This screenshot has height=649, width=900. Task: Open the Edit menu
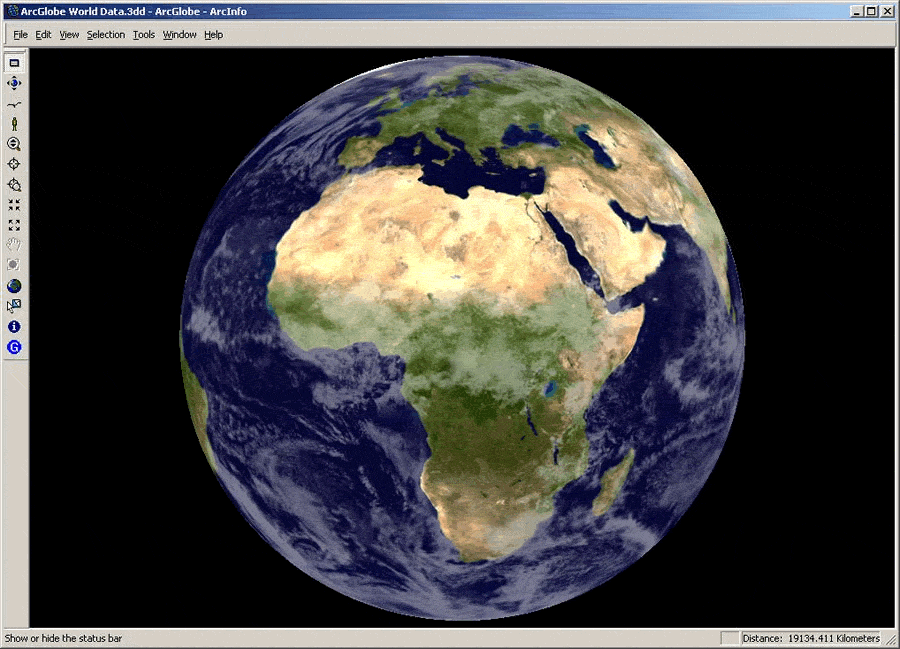tap(43, 34)
